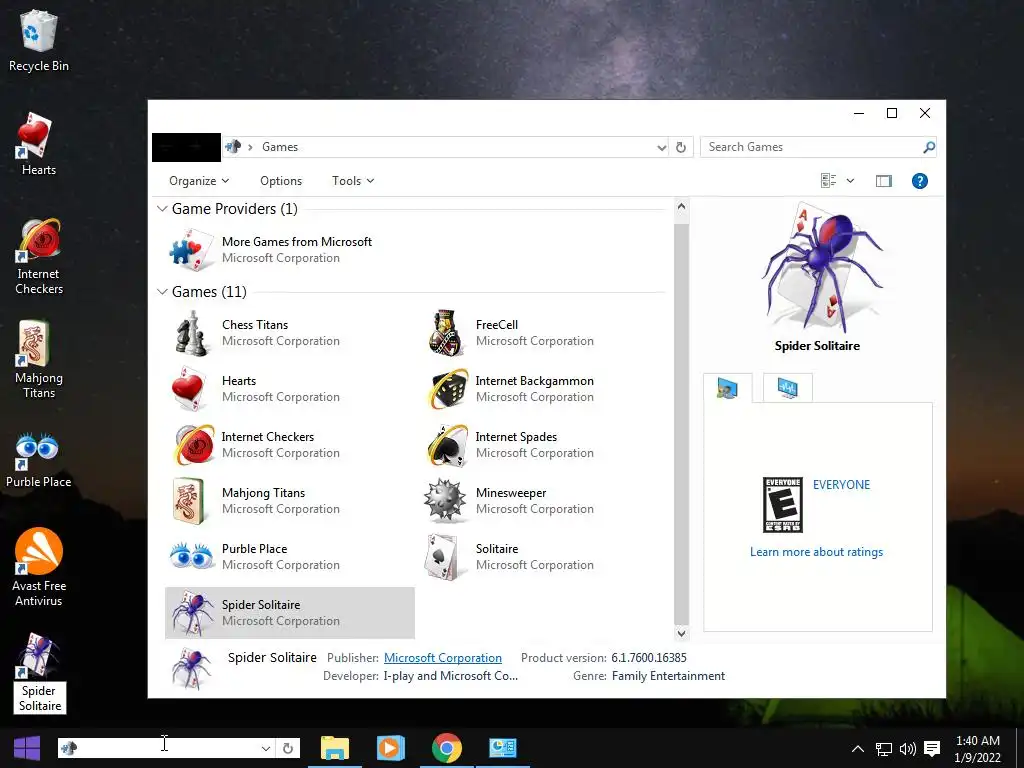Click Games in the address breadcrumb

280,147
